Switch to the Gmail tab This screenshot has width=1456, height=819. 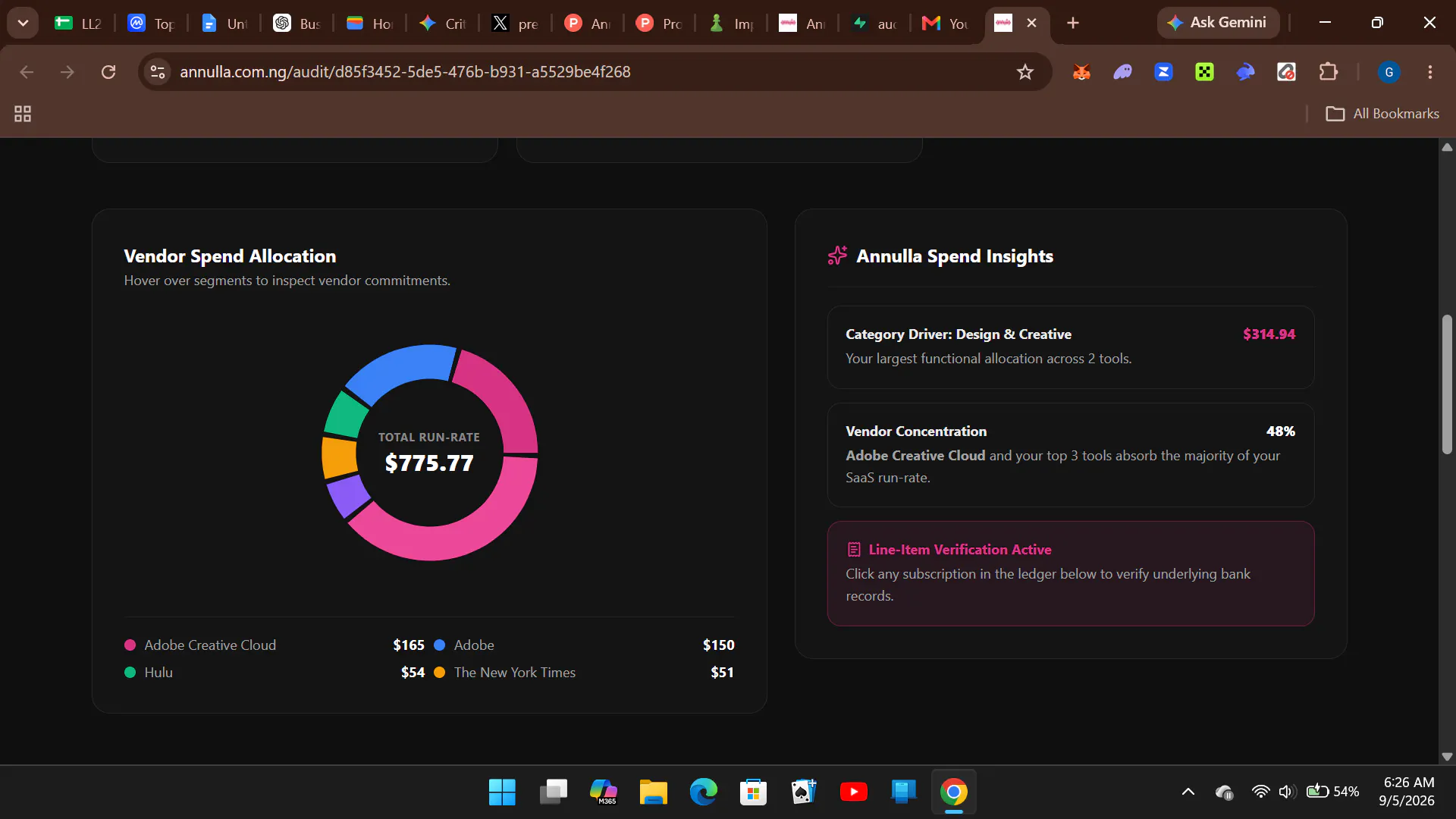[945, 24]
